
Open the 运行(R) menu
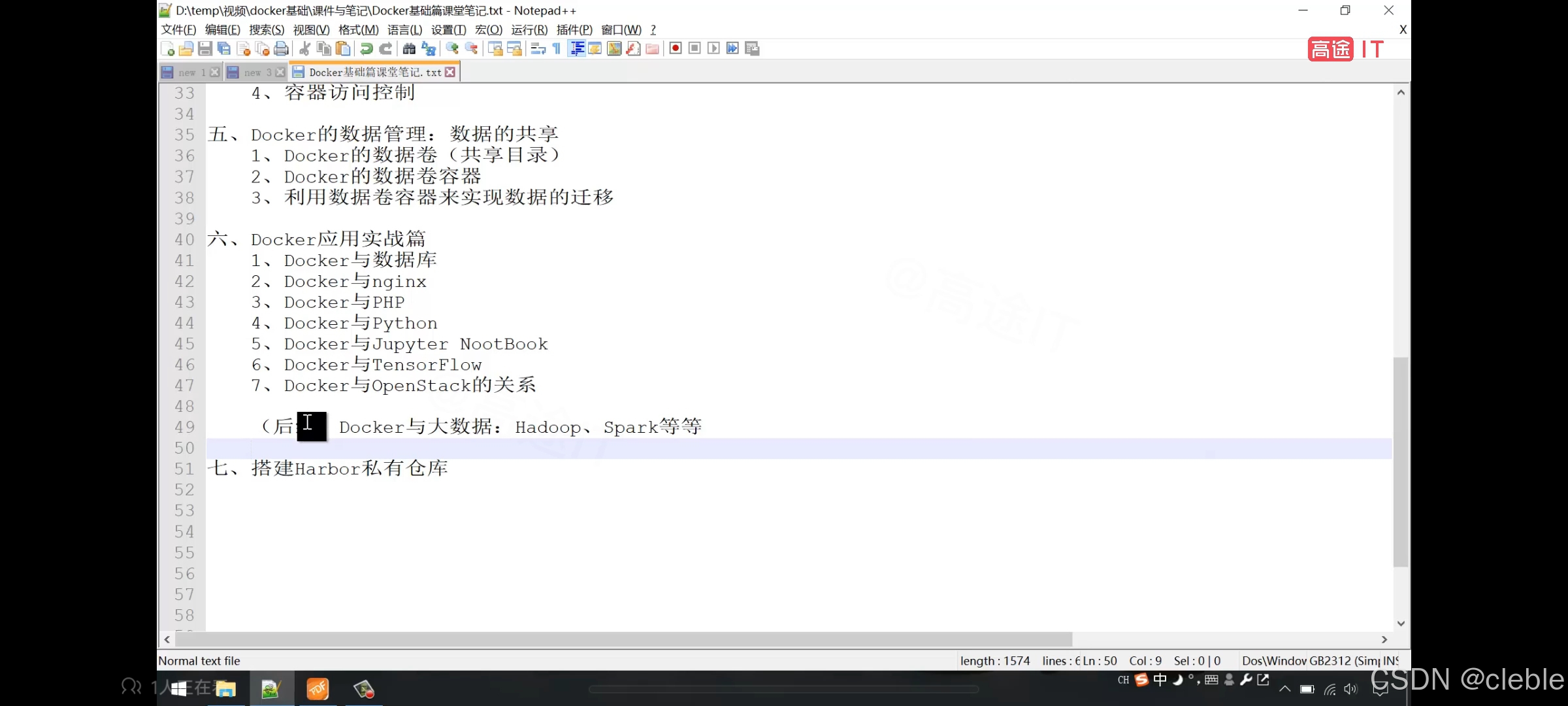click(x=529, y=30)
